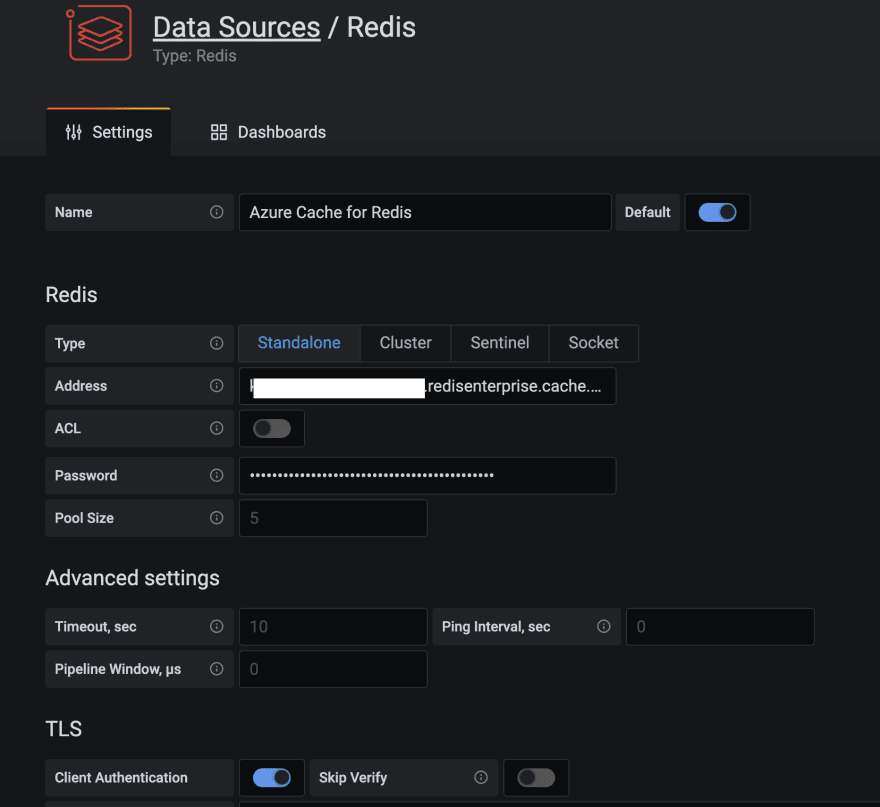The width and height of the screenshot is (880, 807).
Task: Click the Advanced settings heading
Action: coord(132,578)
